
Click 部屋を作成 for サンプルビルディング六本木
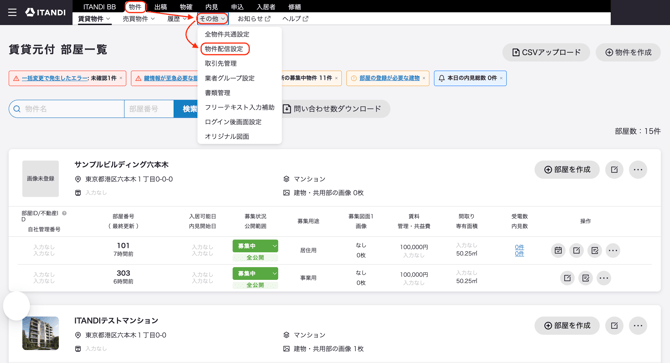pos(567,170)
